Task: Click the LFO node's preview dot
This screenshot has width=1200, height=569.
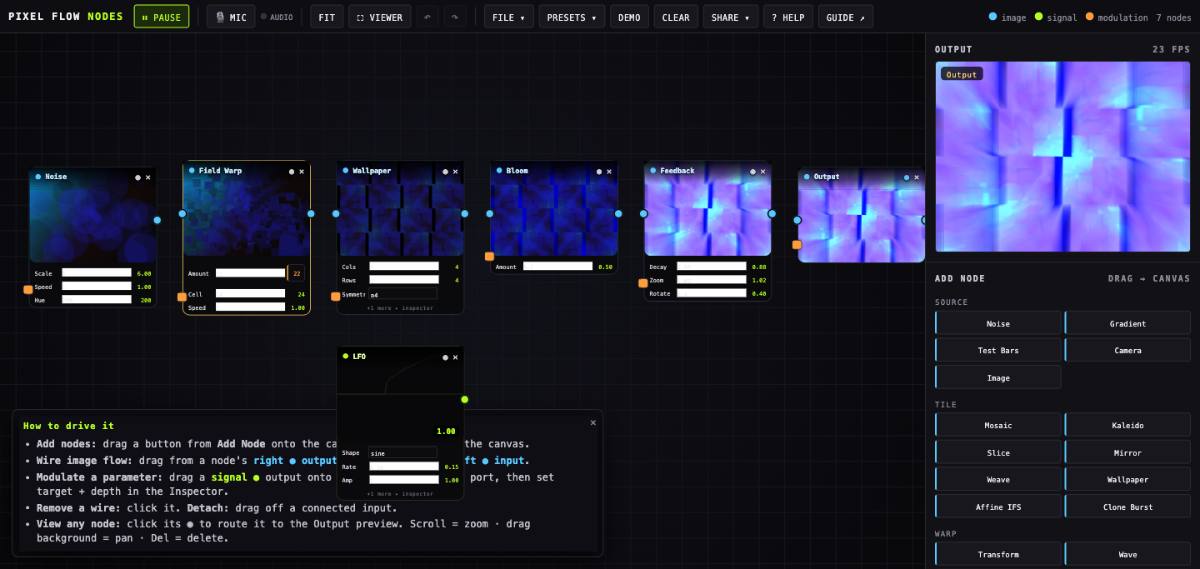Action: click(x=446, y=357)
